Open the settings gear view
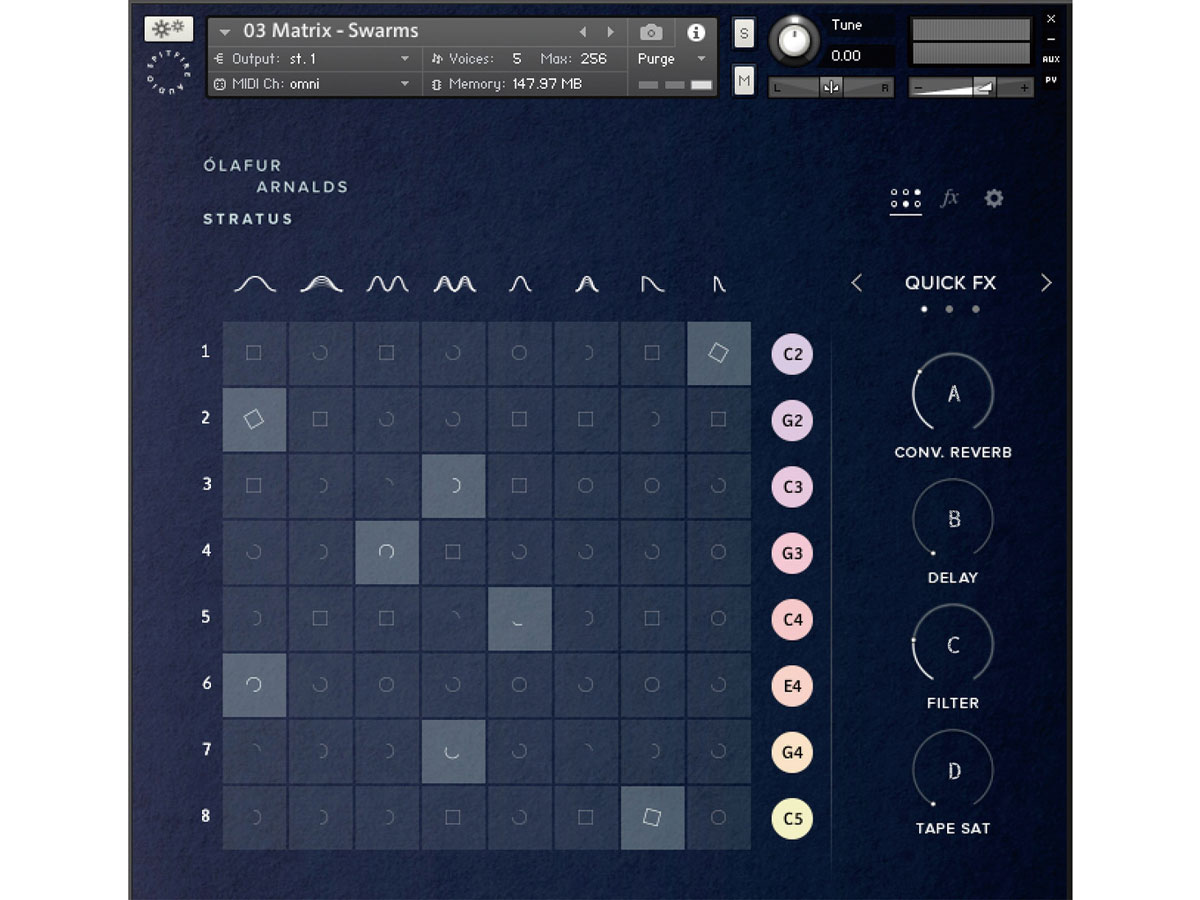Screen dimensions: 1200x900 tap(993, 198)
